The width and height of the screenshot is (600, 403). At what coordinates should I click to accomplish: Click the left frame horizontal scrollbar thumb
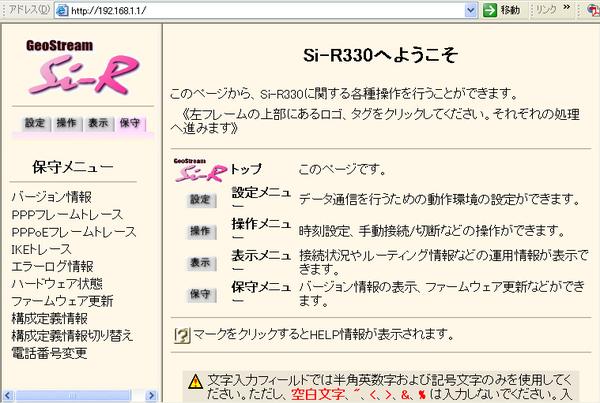(73, 395)
